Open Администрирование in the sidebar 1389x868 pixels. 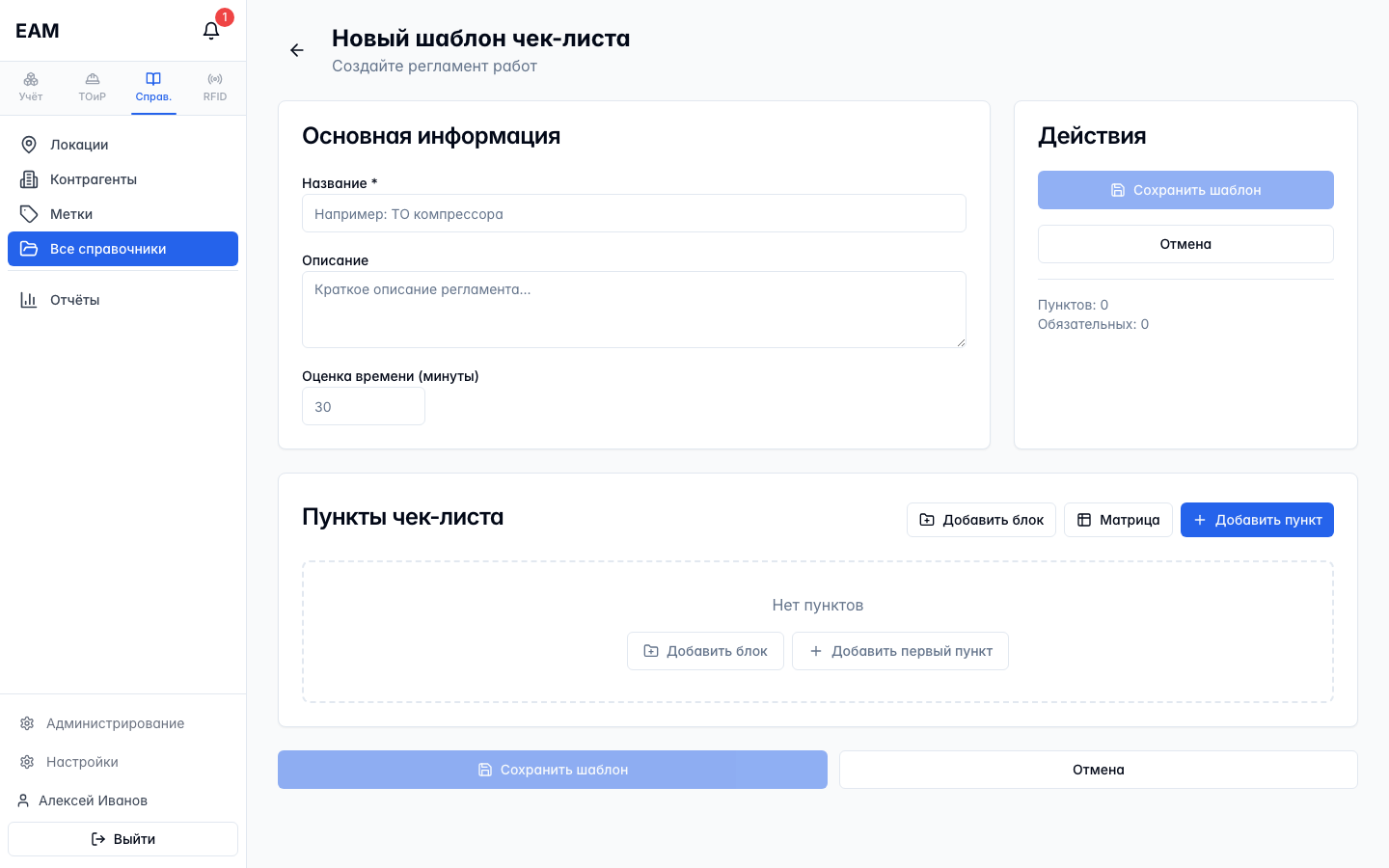(x=123, y=723)
